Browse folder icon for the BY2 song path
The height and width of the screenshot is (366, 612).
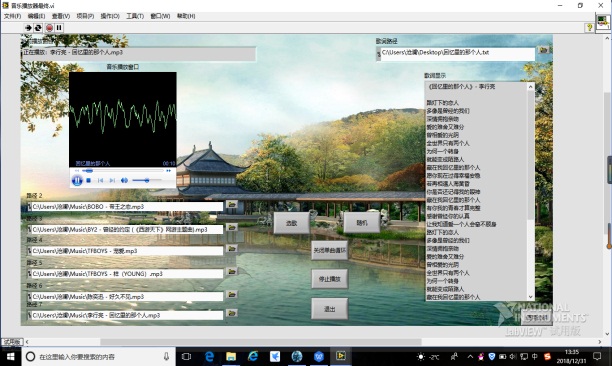(232, 227)
